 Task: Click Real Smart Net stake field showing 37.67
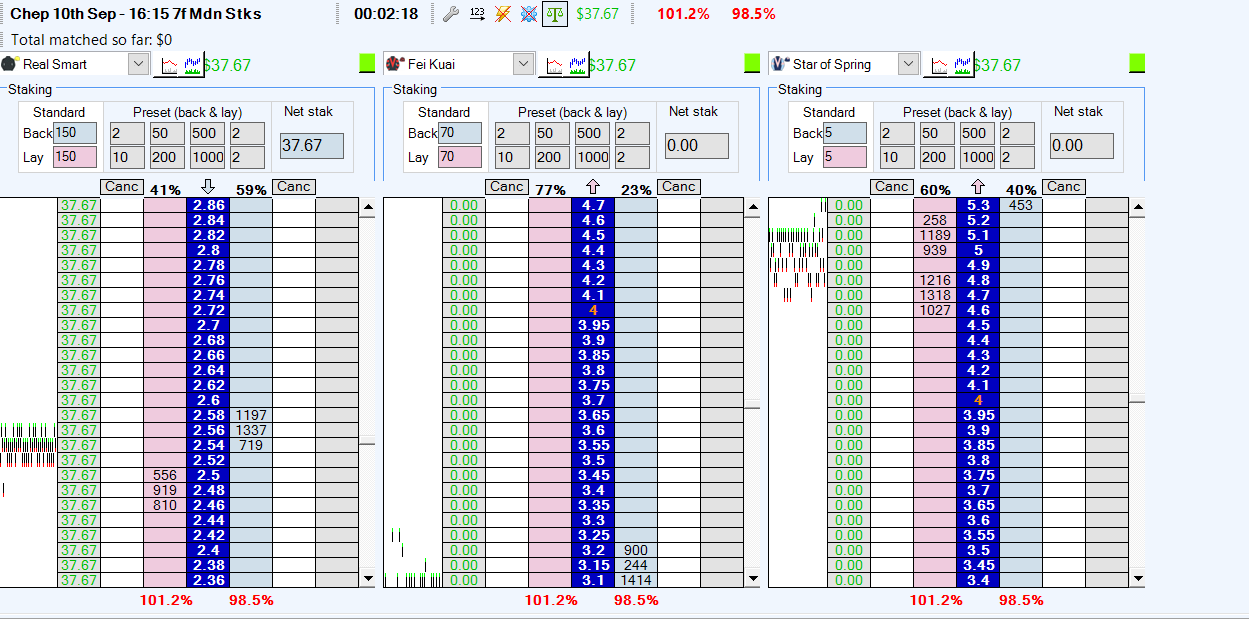(312, 145)
